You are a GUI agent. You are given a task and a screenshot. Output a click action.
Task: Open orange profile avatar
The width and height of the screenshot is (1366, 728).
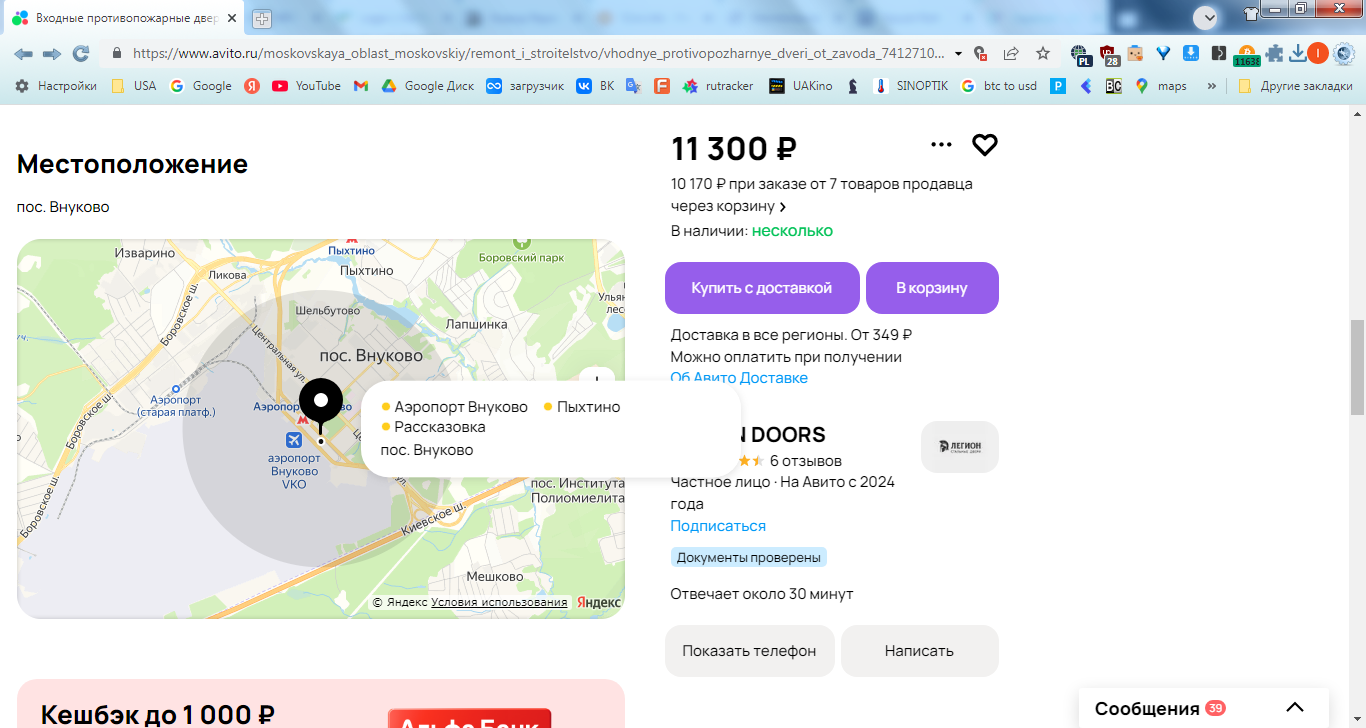click(1318, 54)
